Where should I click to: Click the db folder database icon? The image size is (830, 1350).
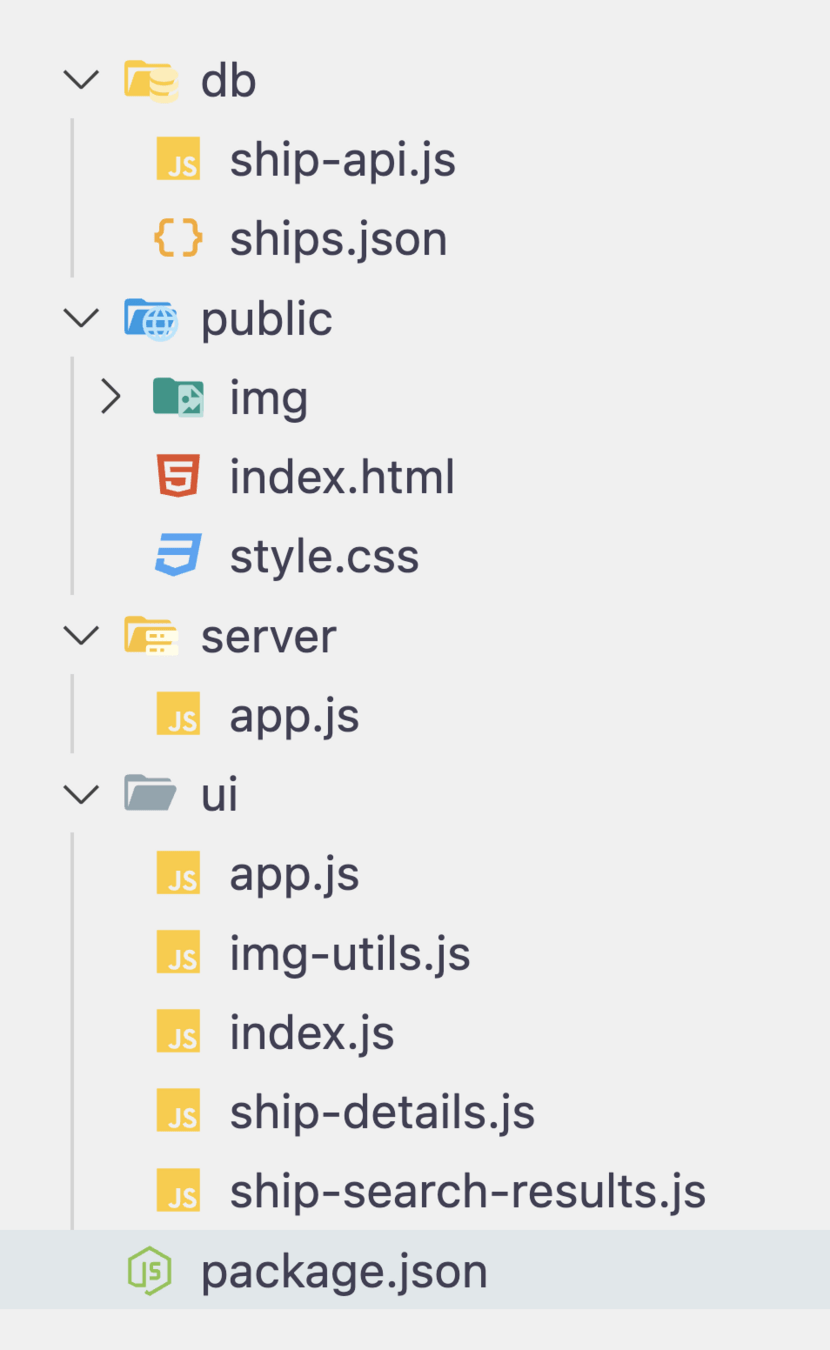[x=151, y=81]
